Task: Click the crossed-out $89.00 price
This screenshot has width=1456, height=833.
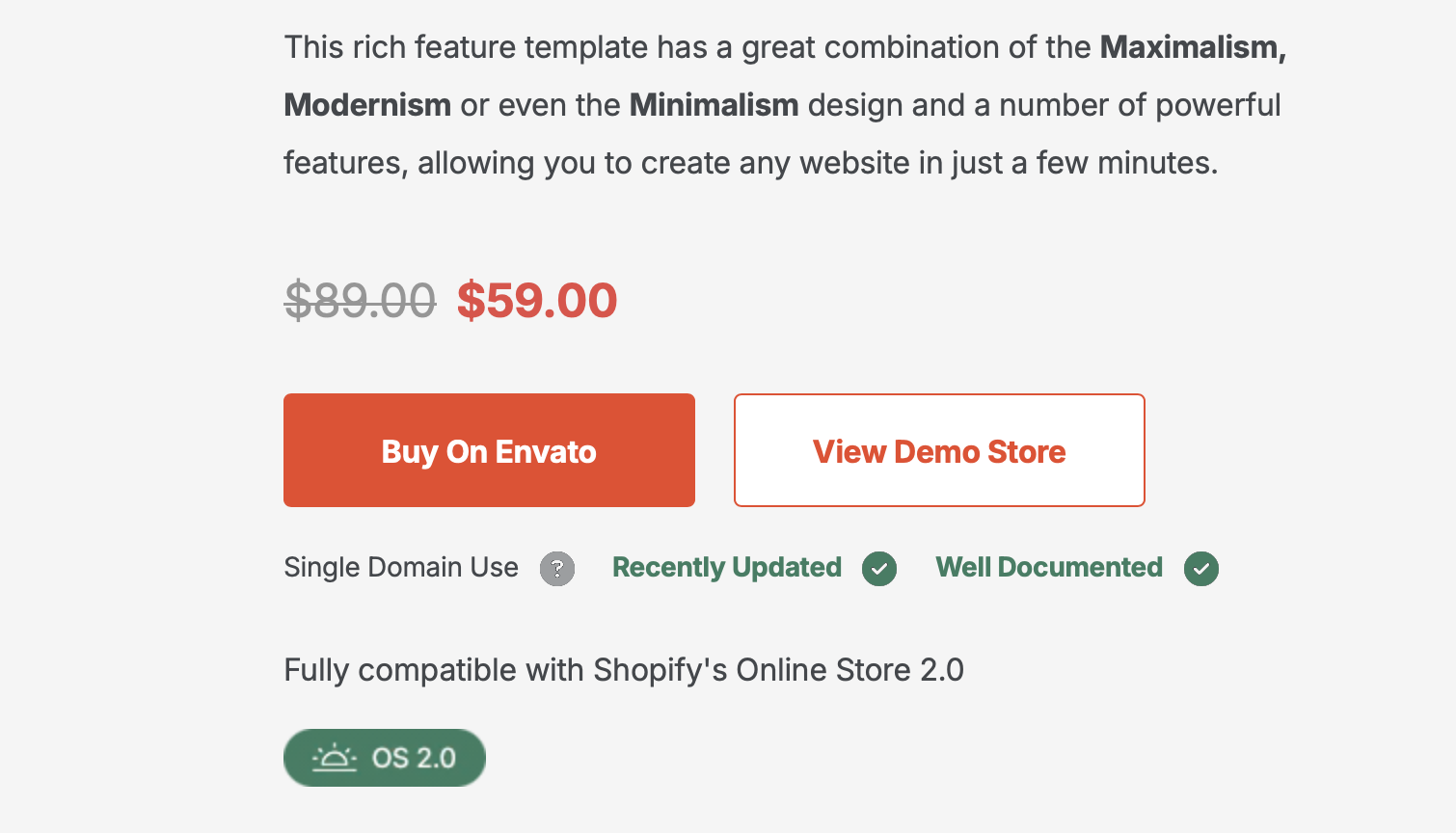Action: pyautogui.click(x=360, y=300)
